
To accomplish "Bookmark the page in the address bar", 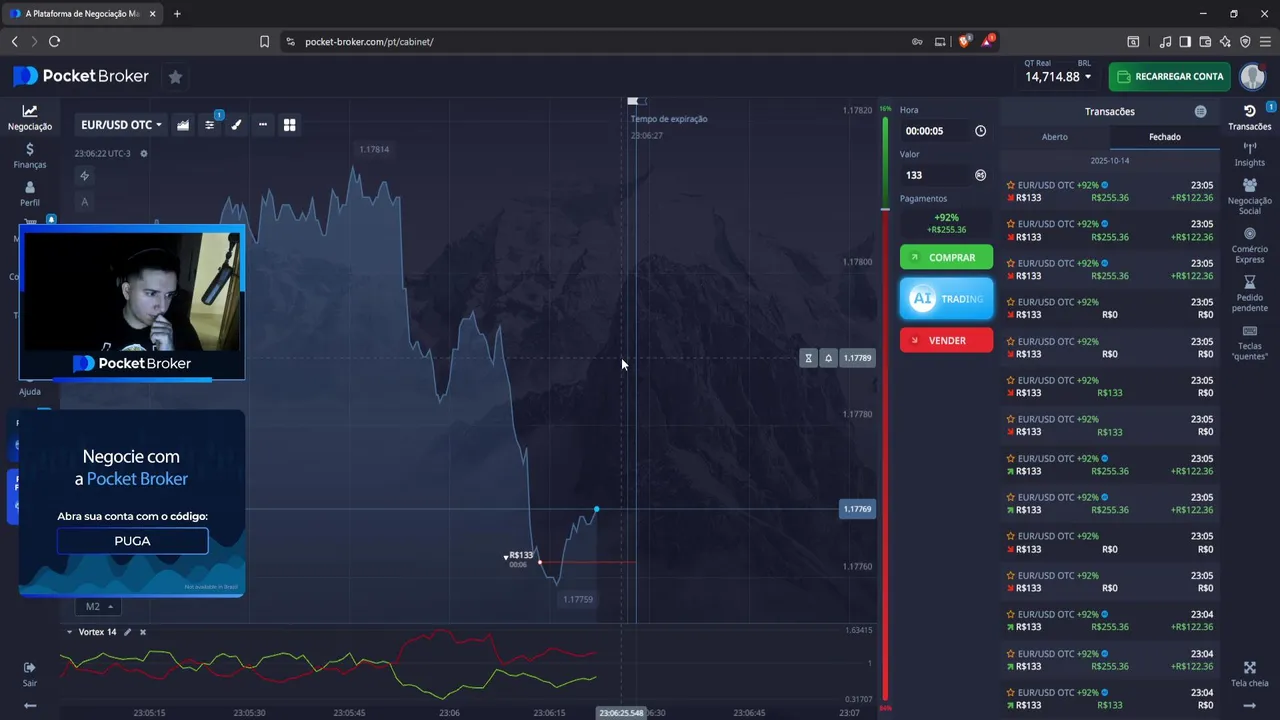I will point(265,42).
